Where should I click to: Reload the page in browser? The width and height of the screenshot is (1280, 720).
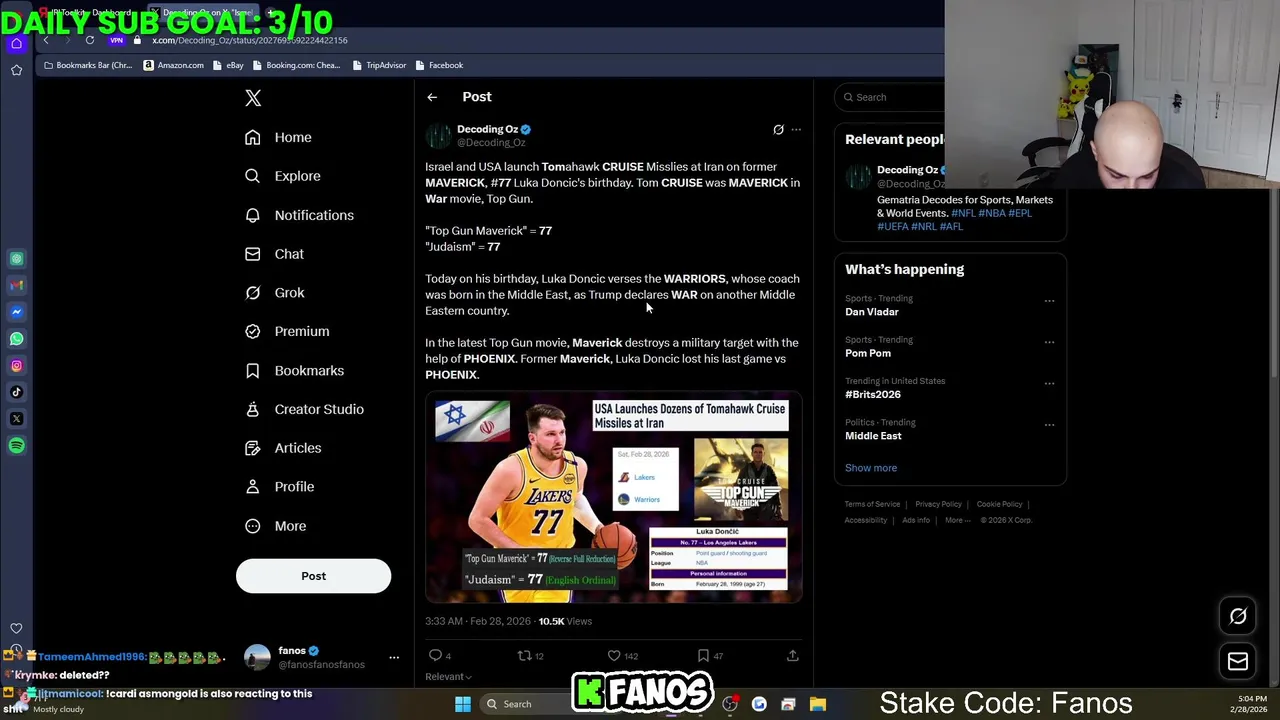[x=90, y=40]
